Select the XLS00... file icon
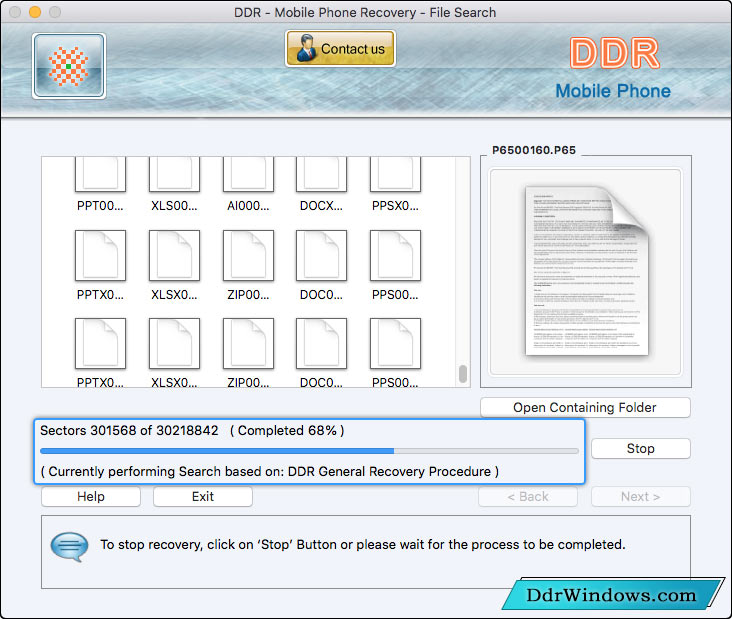 pyautogui.click(x=174, y=174)
